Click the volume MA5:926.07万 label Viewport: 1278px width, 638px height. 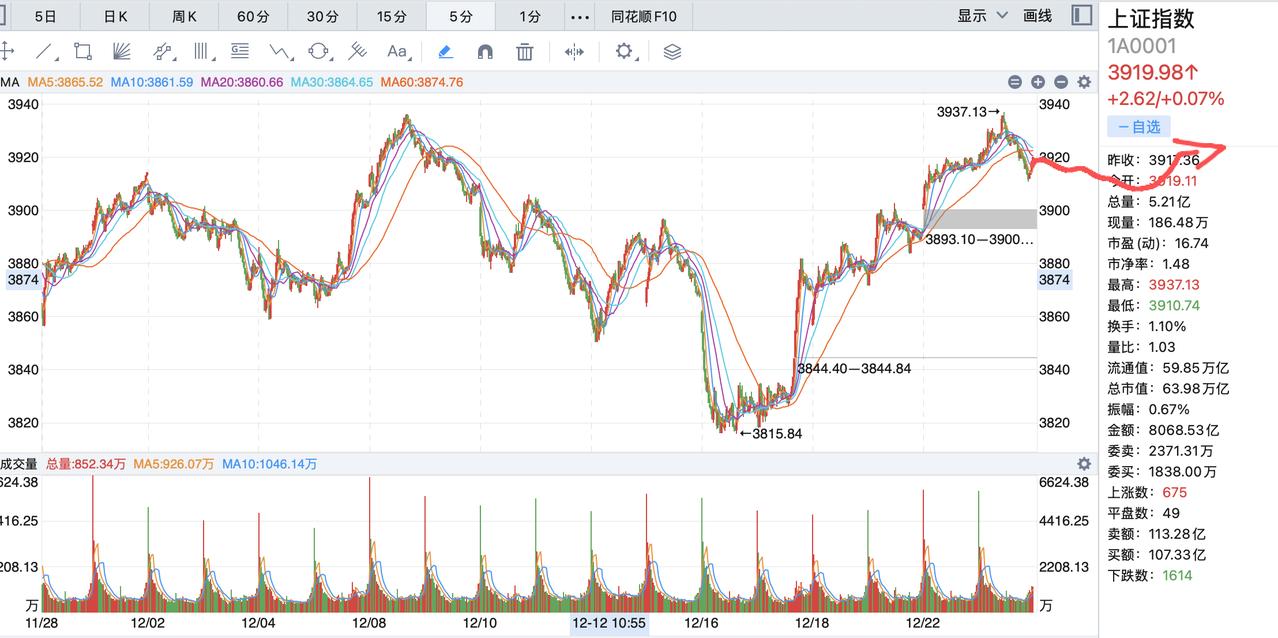point(174,463)
